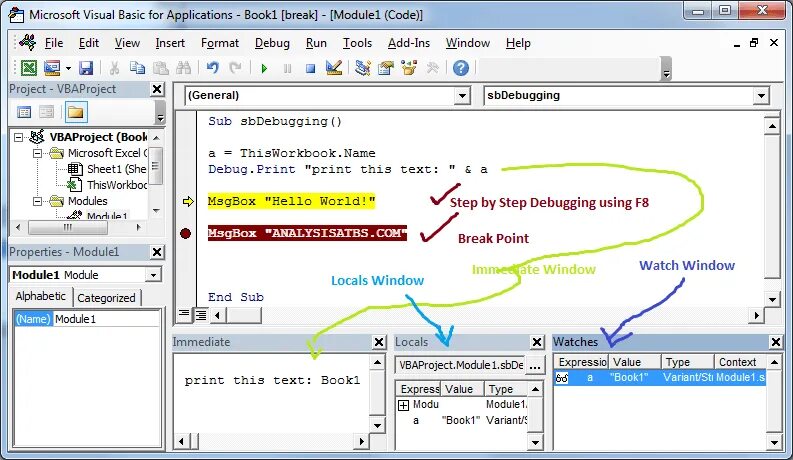Expand the Module row in Locals window
Viewport: 793px width, 460px height.
404,405
